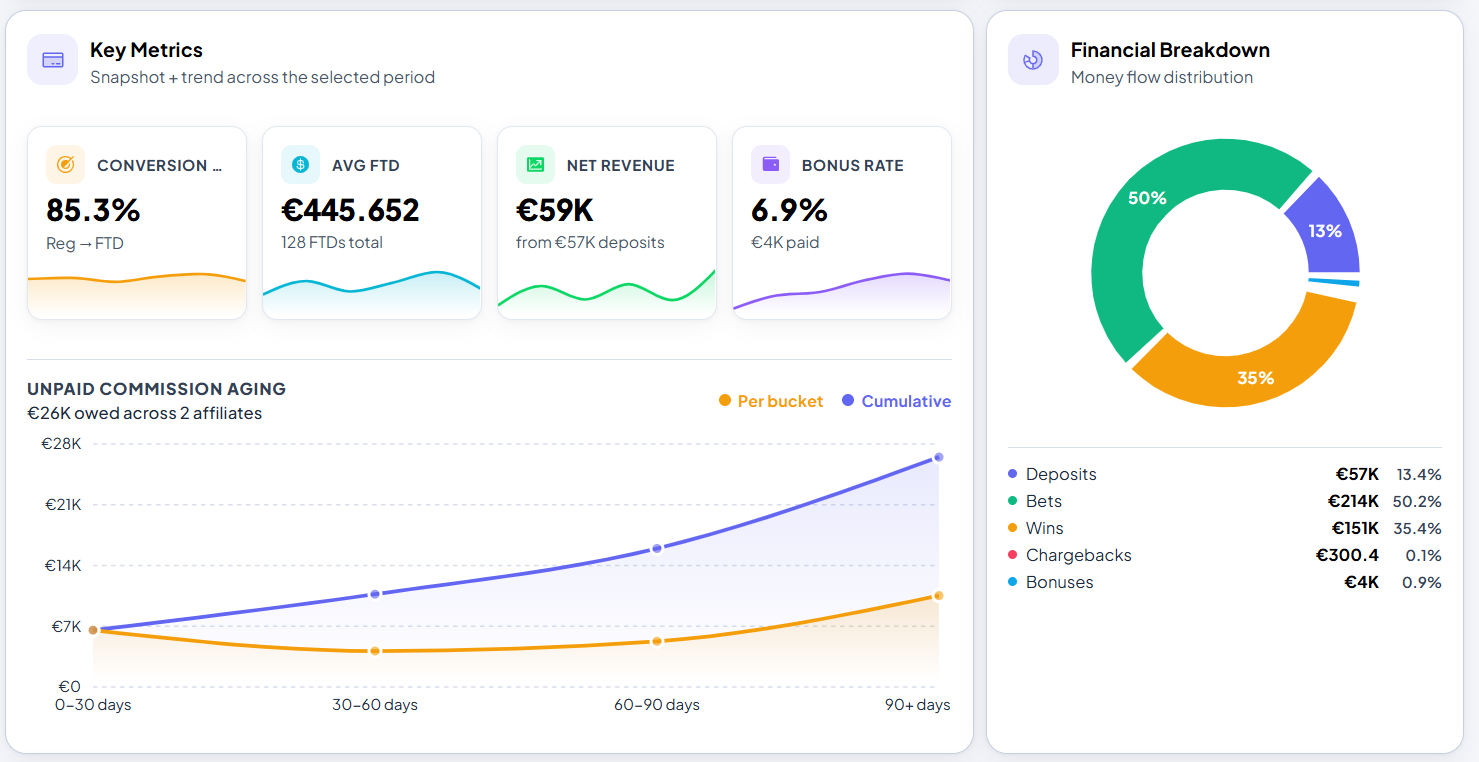This screenshot has height=762, width=1479.
Task: Select the Conversion target icon
Action: pyautogui.click(x=65, y=165)
